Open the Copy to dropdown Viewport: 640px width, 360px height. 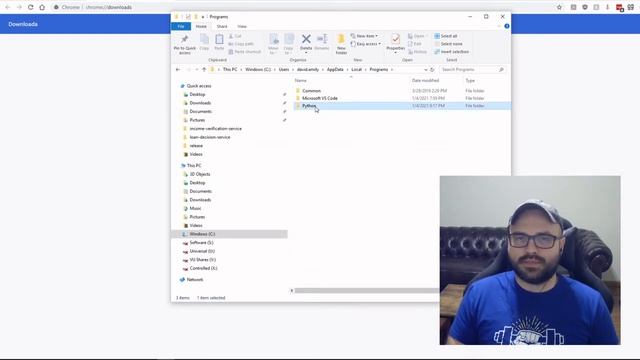click(x=289, y=44)
